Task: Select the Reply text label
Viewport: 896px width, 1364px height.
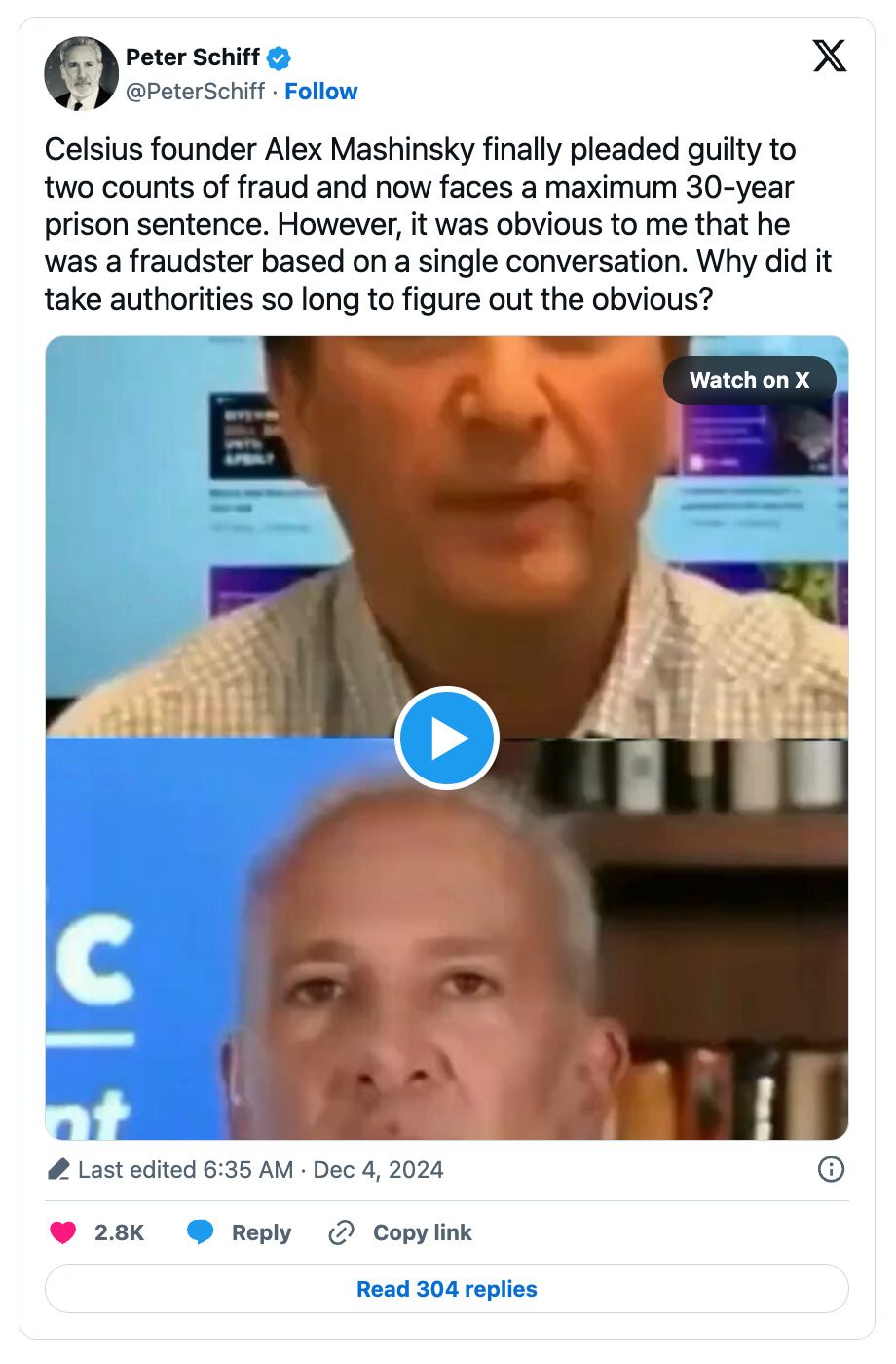Action: [x=261, y=1232]
